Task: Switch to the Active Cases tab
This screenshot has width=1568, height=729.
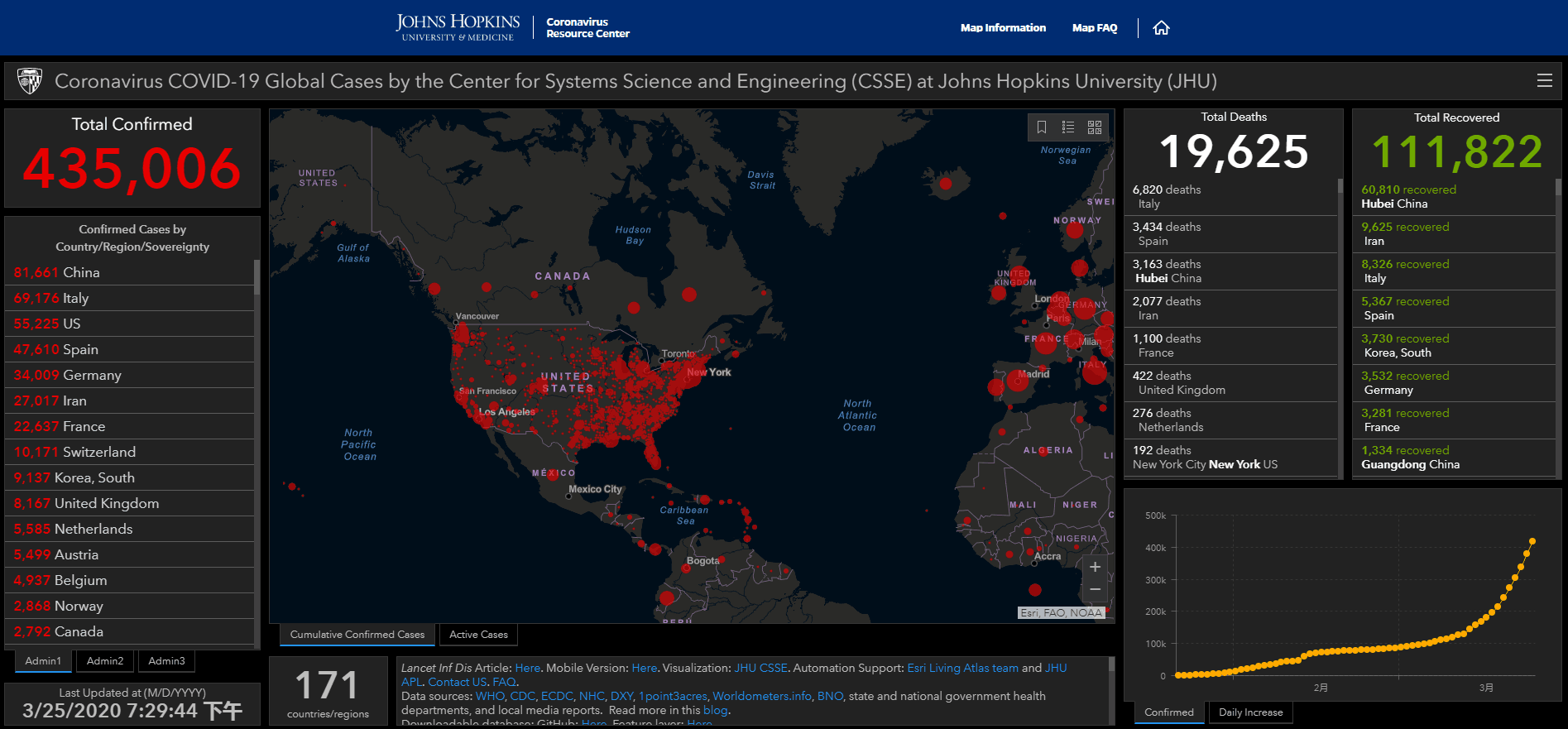Action: click(478, 635)
